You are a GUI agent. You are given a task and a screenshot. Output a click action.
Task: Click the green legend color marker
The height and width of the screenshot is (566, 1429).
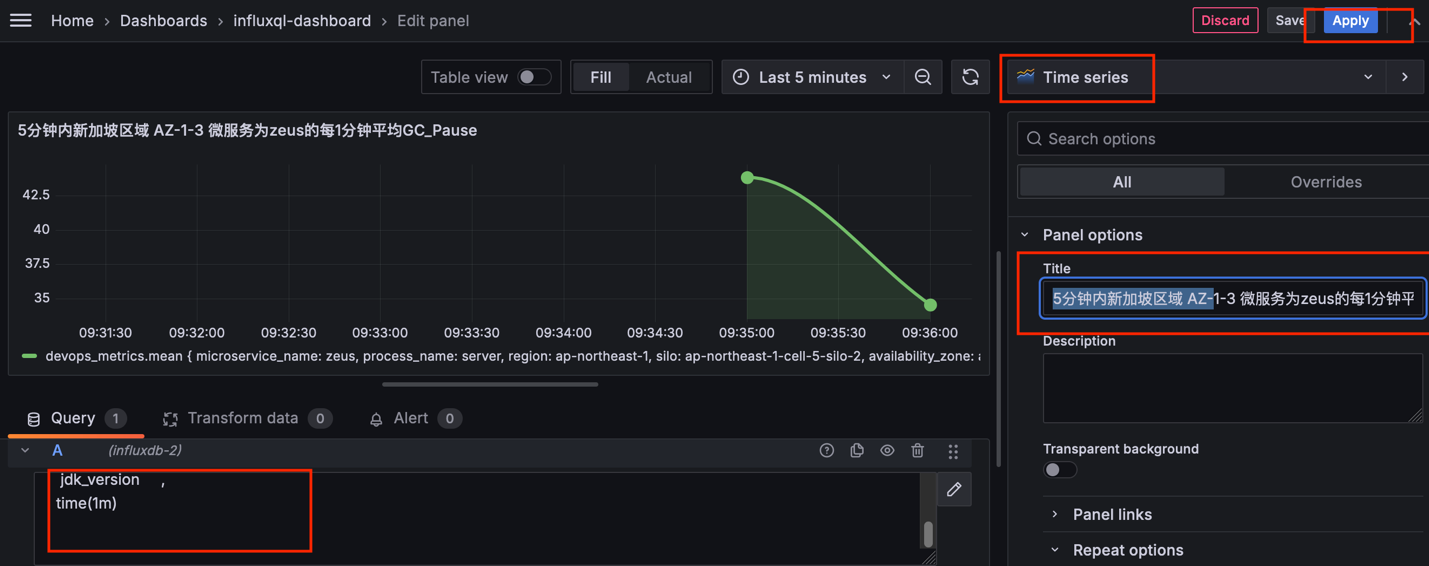pyautogui.click(x=30, y=356)
